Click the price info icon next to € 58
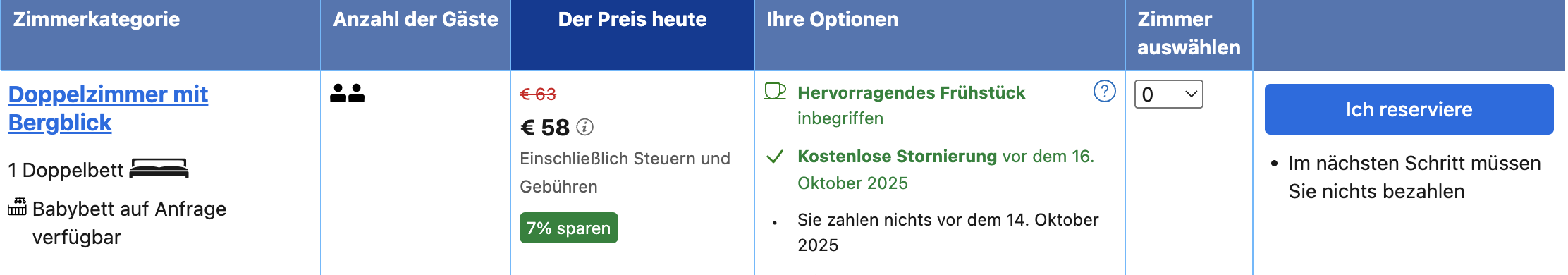Image resolution: width=1568 pixels, height=275 pixels. click(x=584, y=127)
